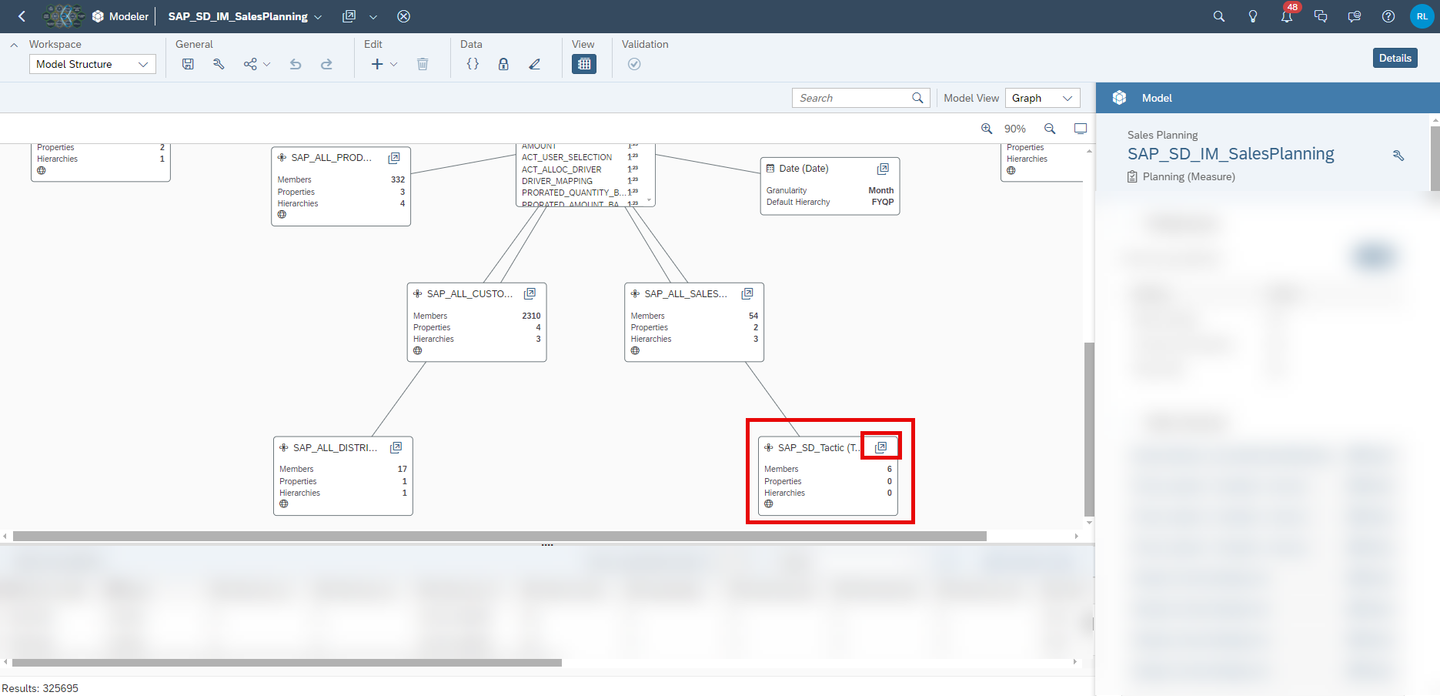Open the Date dimension link icon
The image size is (1440, 696).
click(x=883, y=169)
